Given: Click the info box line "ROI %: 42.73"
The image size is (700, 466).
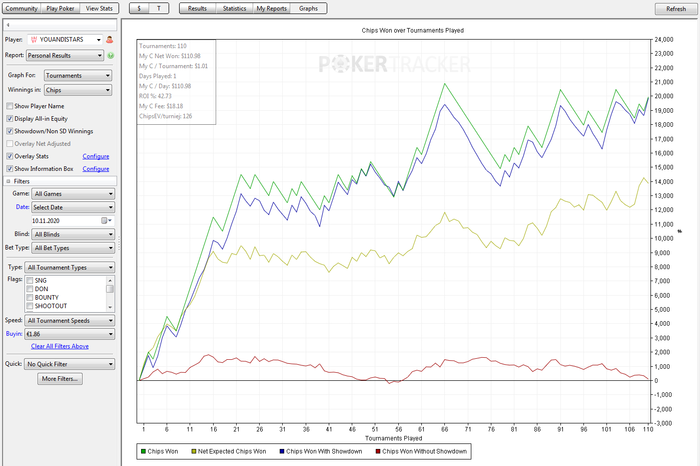Looking at the screenshot, I should 155,96.
